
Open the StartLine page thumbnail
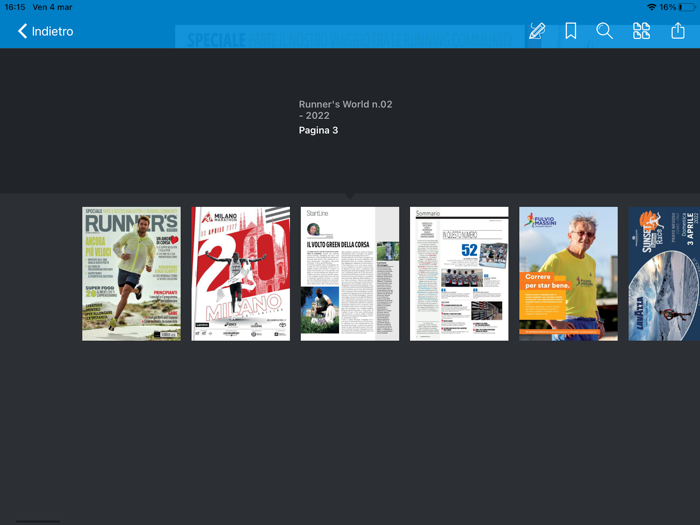[350, 274]
